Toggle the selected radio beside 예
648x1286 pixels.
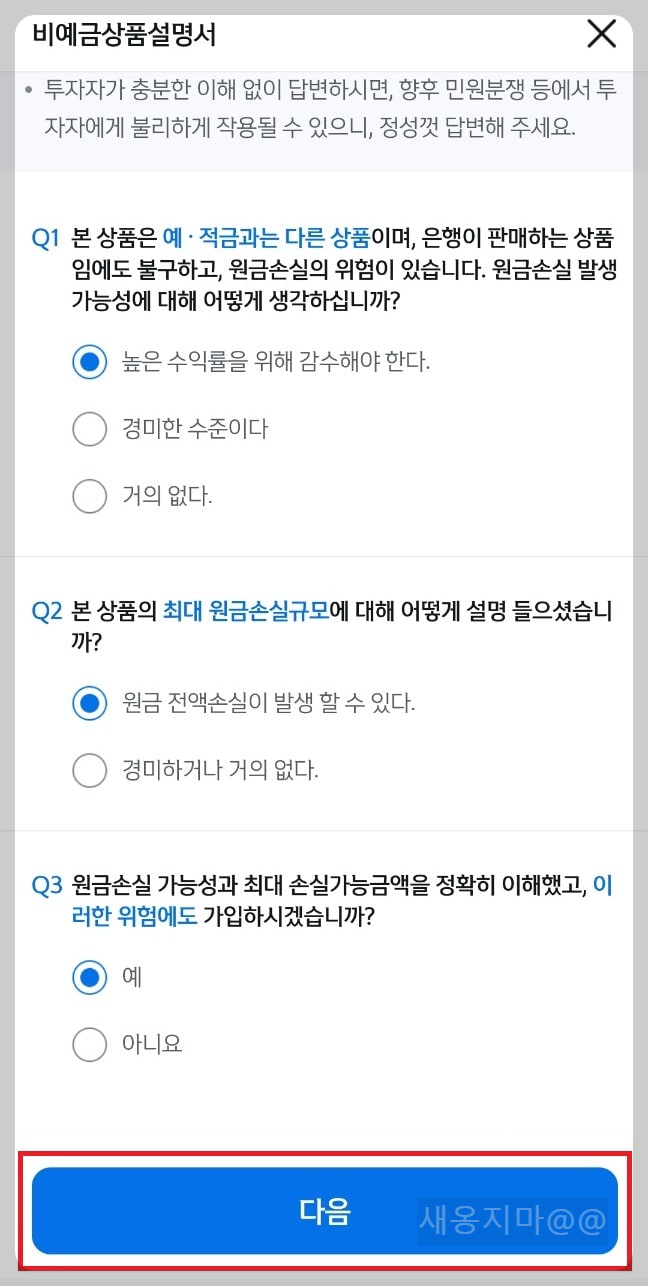90,977
